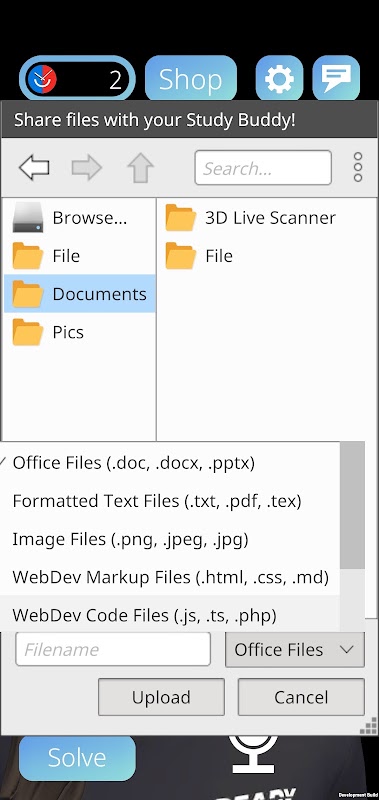This screenshot has width=379, height=800.
Task: Click the Cancel button
Action: (x=301, y=697)
